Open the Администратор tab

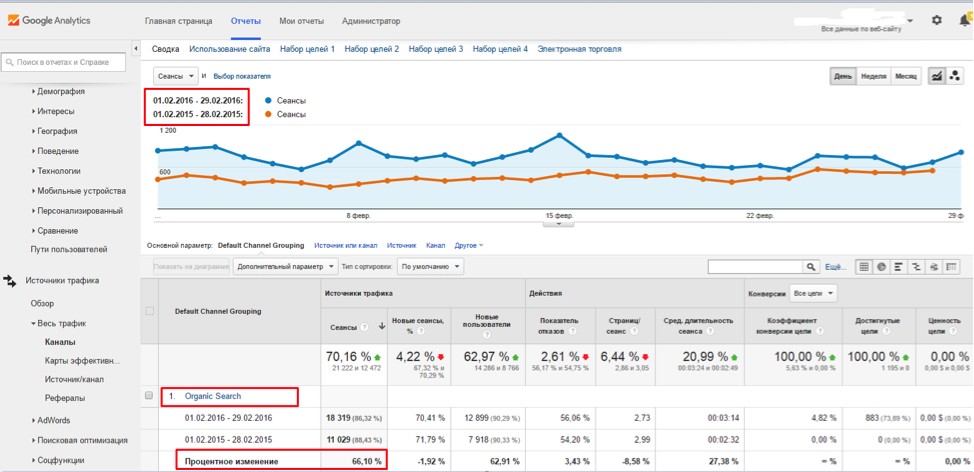tap(371, 21)
